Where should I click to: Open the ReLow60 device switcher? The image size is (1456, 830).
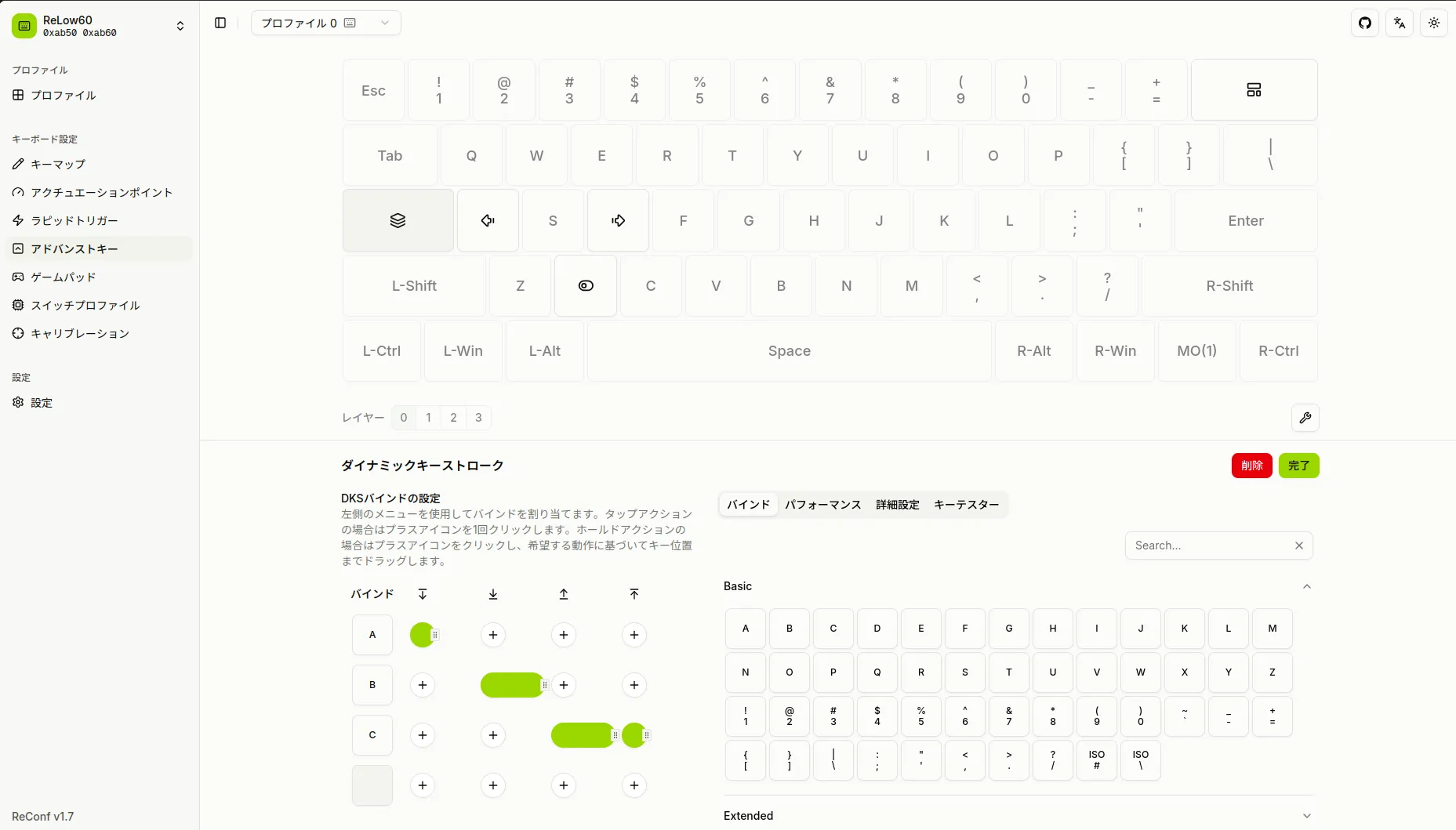tap(100, 26)
